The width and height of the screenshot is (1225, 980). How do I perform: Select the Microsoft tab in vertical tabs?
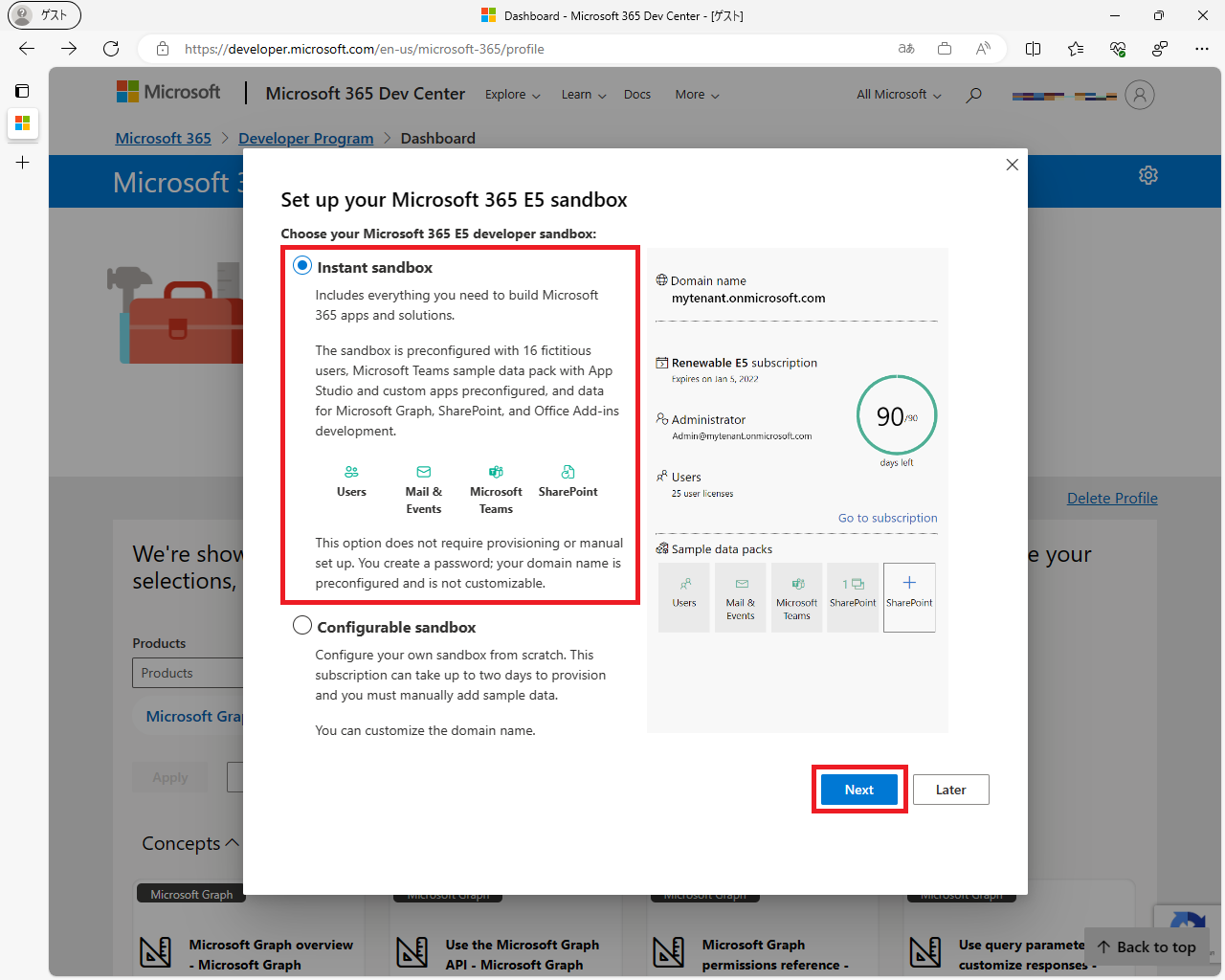[22, 123]
